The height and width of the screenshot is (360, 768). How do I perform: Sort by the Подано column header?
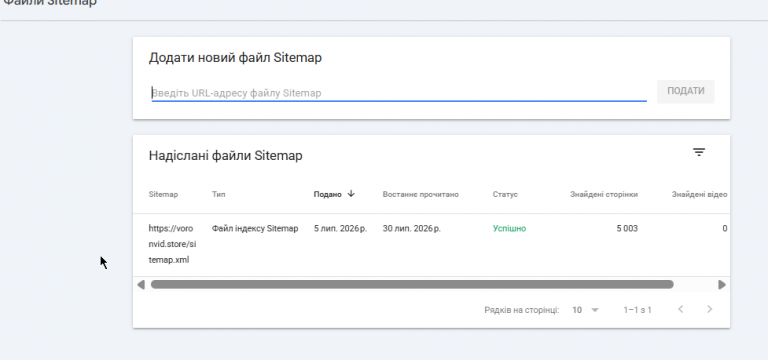coord(327,194)
